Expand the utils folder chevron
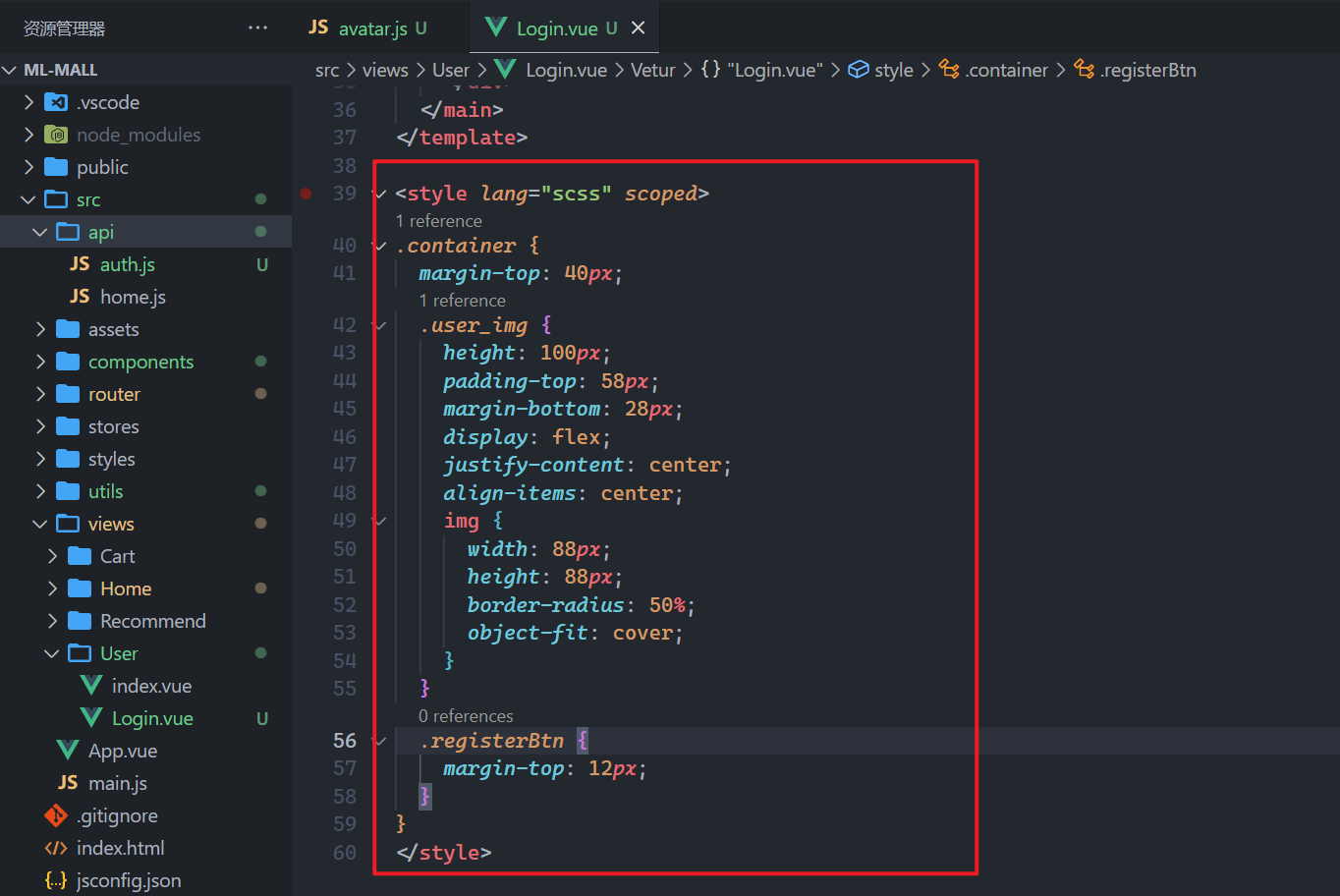The width and height of the screenshot is (1340, 896). point(40,491)
